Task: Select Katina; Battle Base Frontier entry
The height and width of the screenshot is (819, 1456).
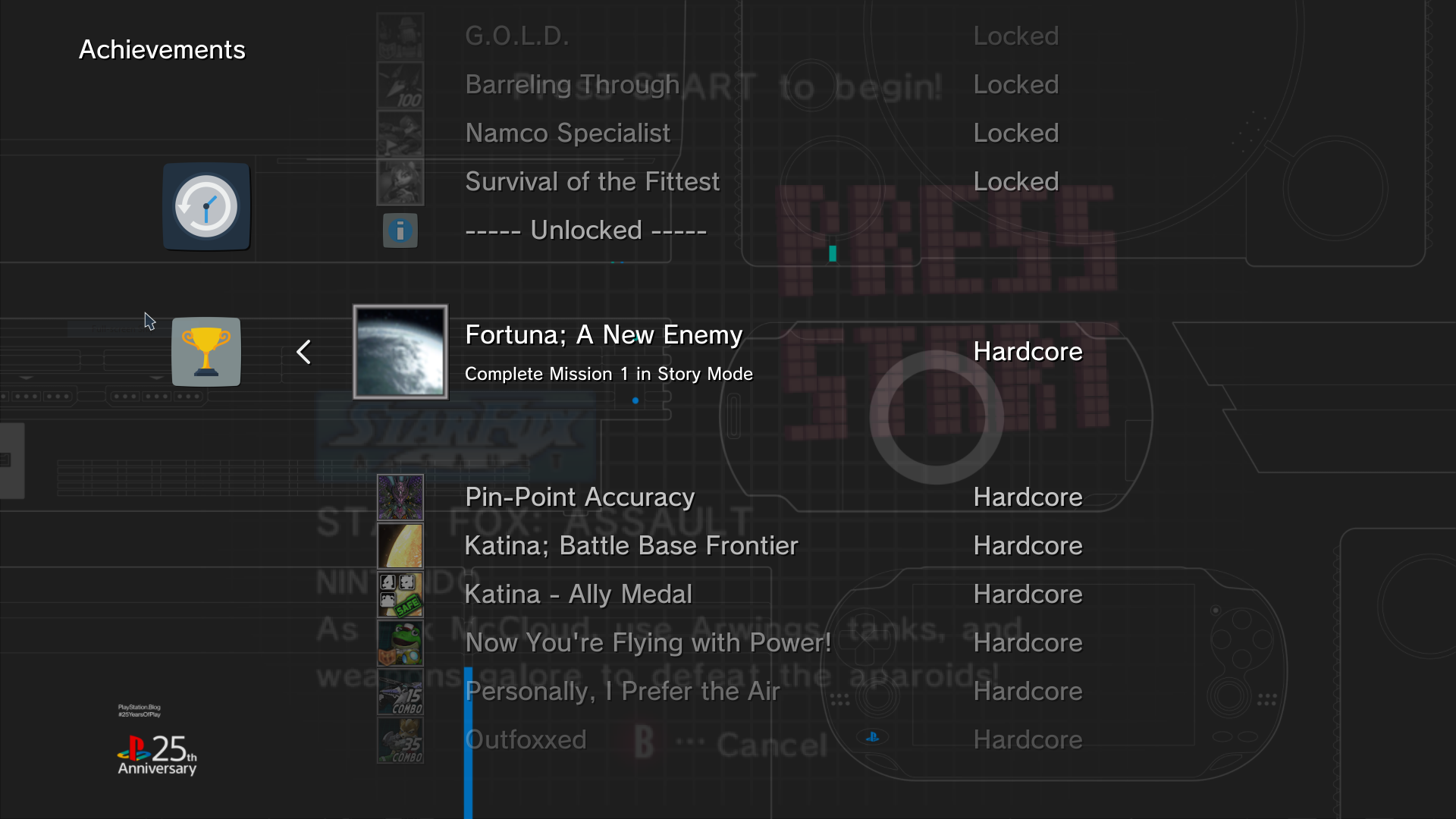Action: pos(631,546)
